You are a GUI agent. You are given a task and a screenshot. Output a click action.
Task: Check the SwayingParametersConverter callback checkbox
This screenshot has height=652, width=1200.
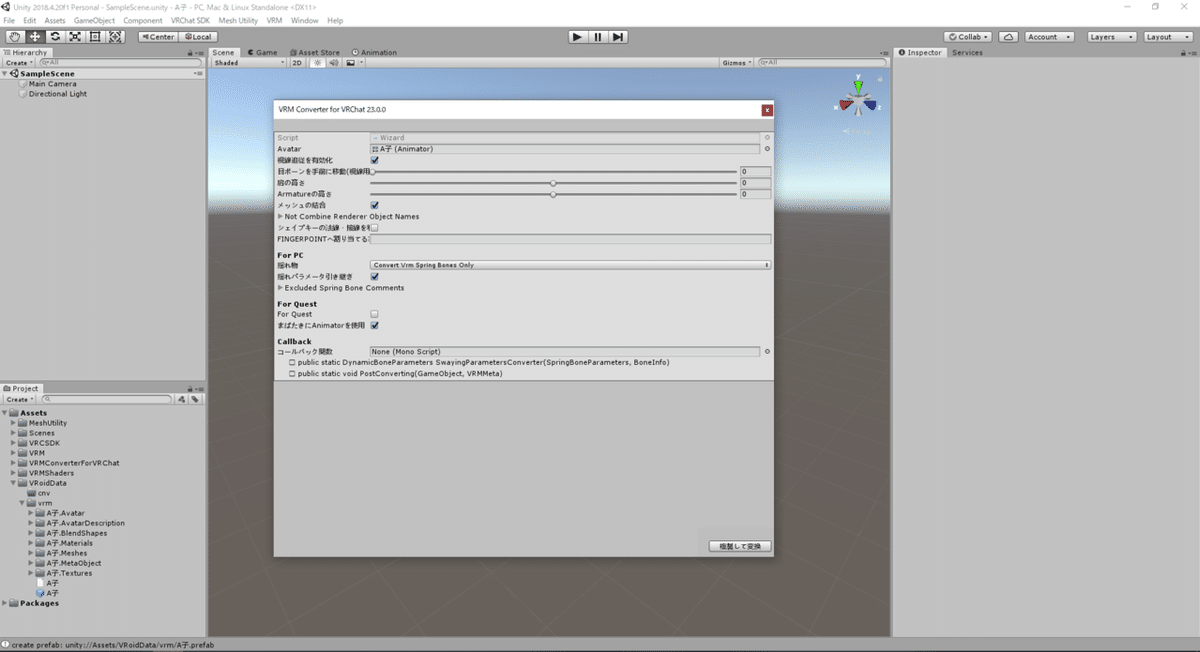pyautogui.click(x=292, y=362)
